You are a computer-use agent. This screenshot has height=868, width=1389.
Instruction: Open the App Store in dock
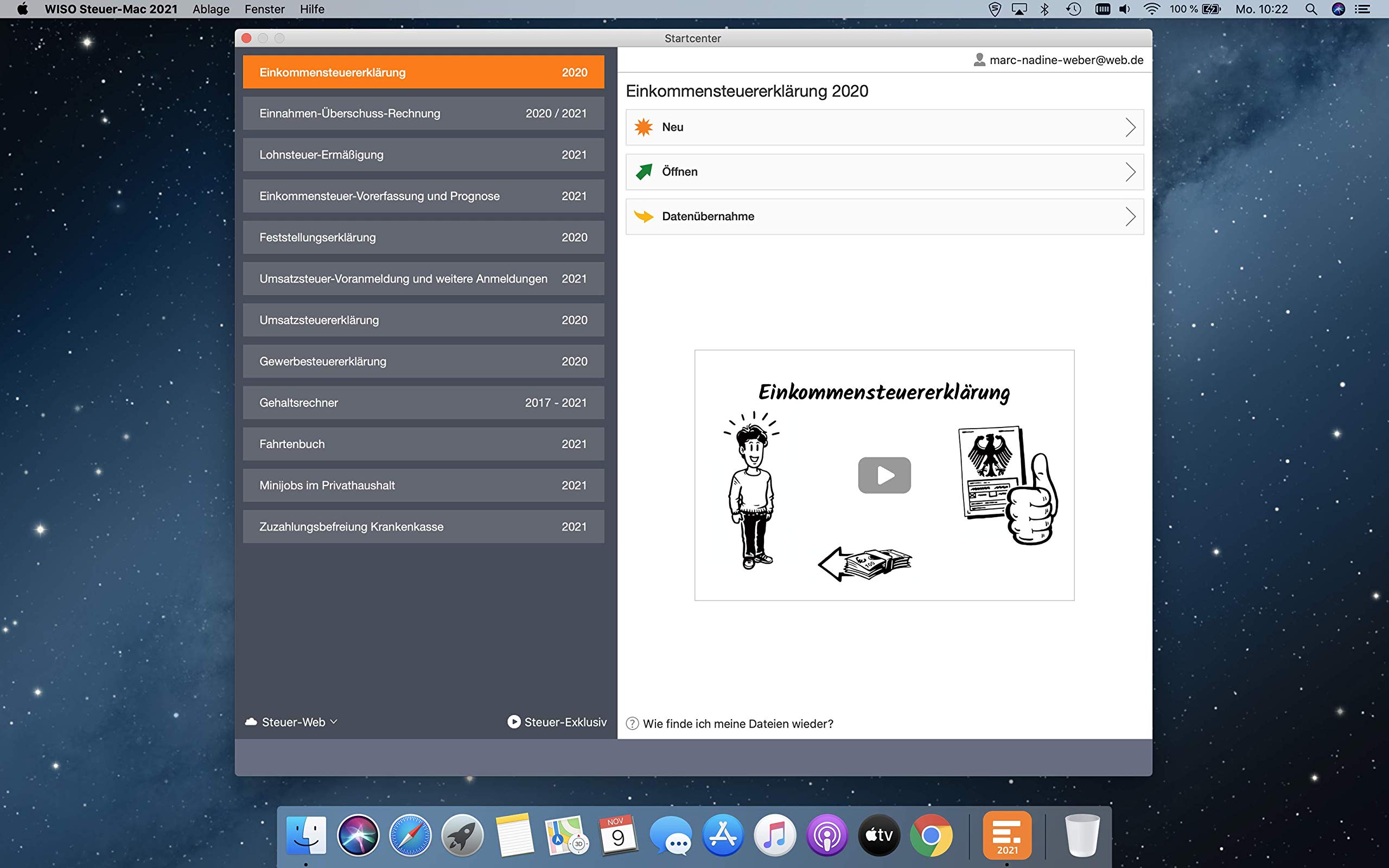723,835
